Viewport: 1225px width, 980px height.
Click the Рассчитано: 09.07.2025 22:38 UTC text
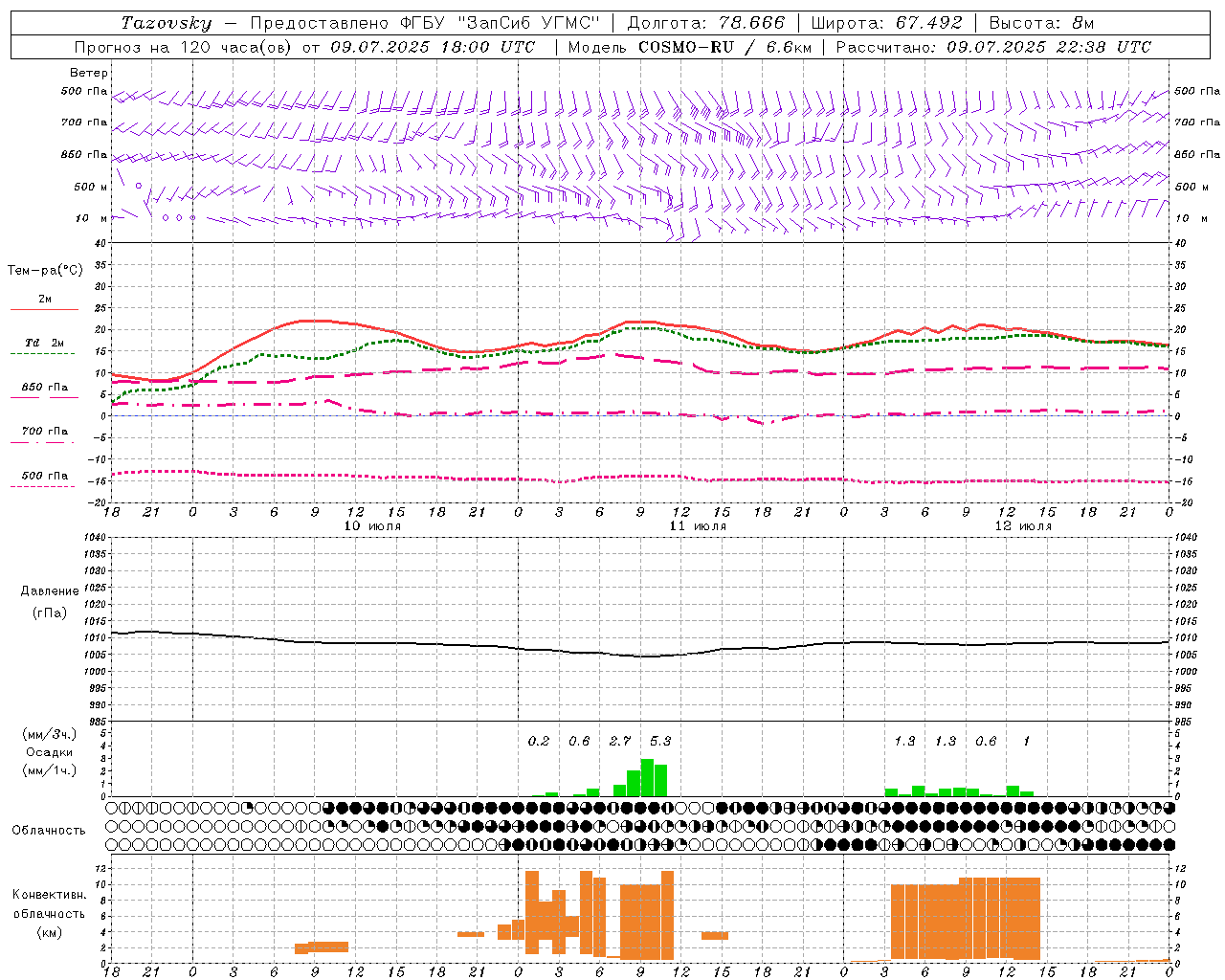click(x=993, y=47)
